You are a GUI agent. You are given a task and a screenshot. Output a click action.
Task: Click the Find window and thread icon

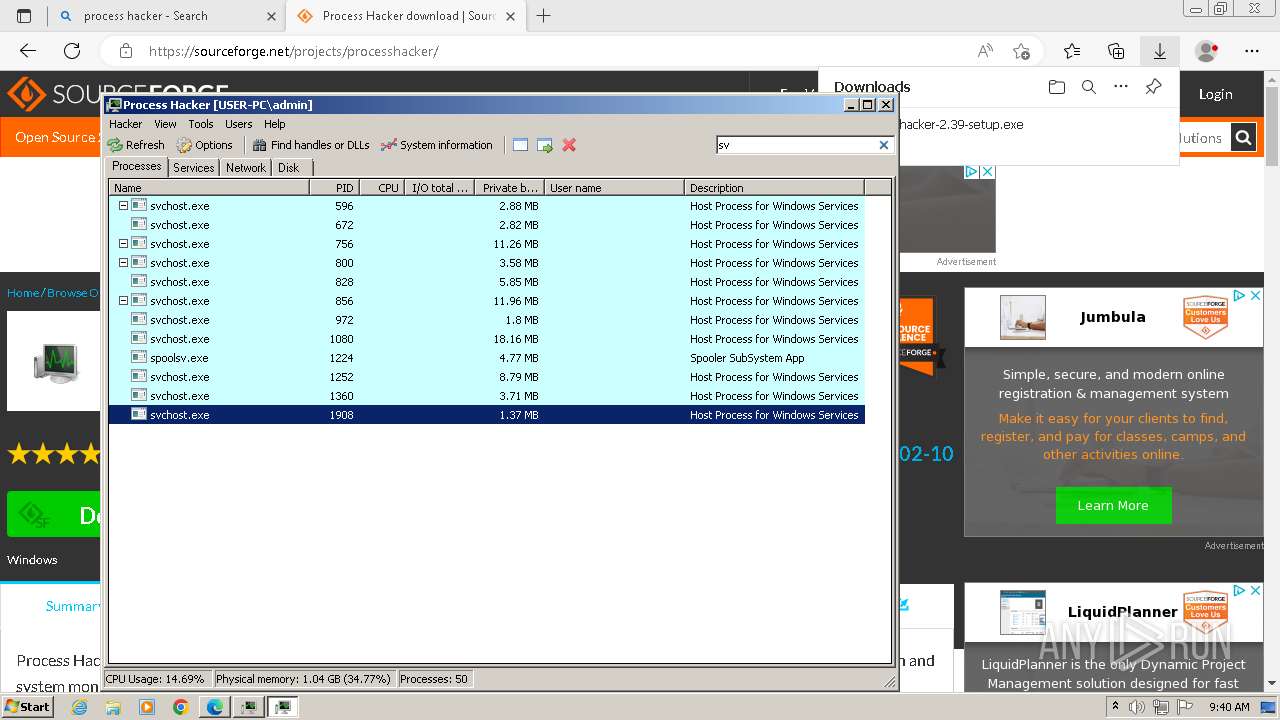[545, 145]
